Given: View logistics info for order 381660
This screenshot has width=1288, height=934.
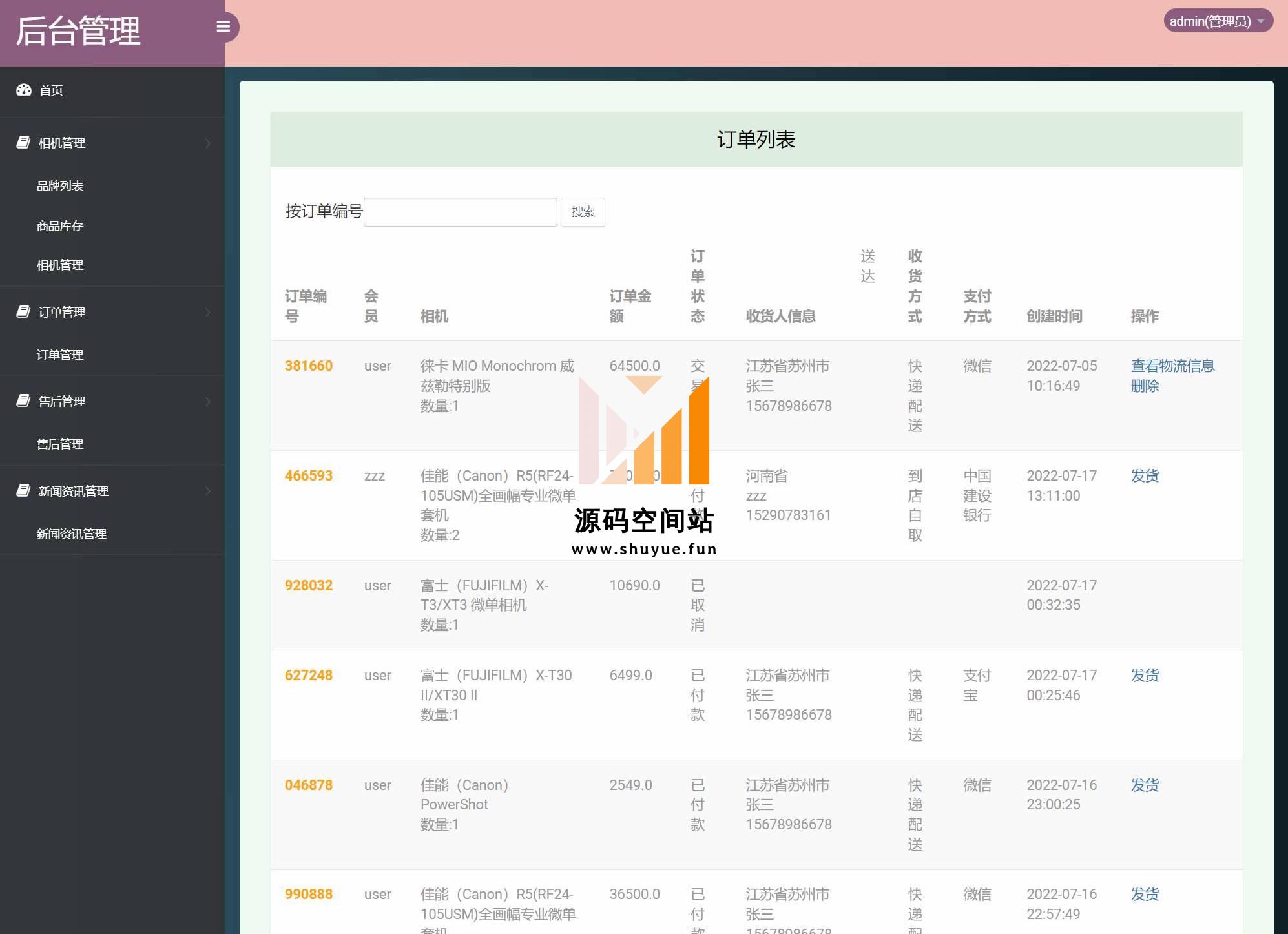Looking at the screenshot, I should [1172, 366].
